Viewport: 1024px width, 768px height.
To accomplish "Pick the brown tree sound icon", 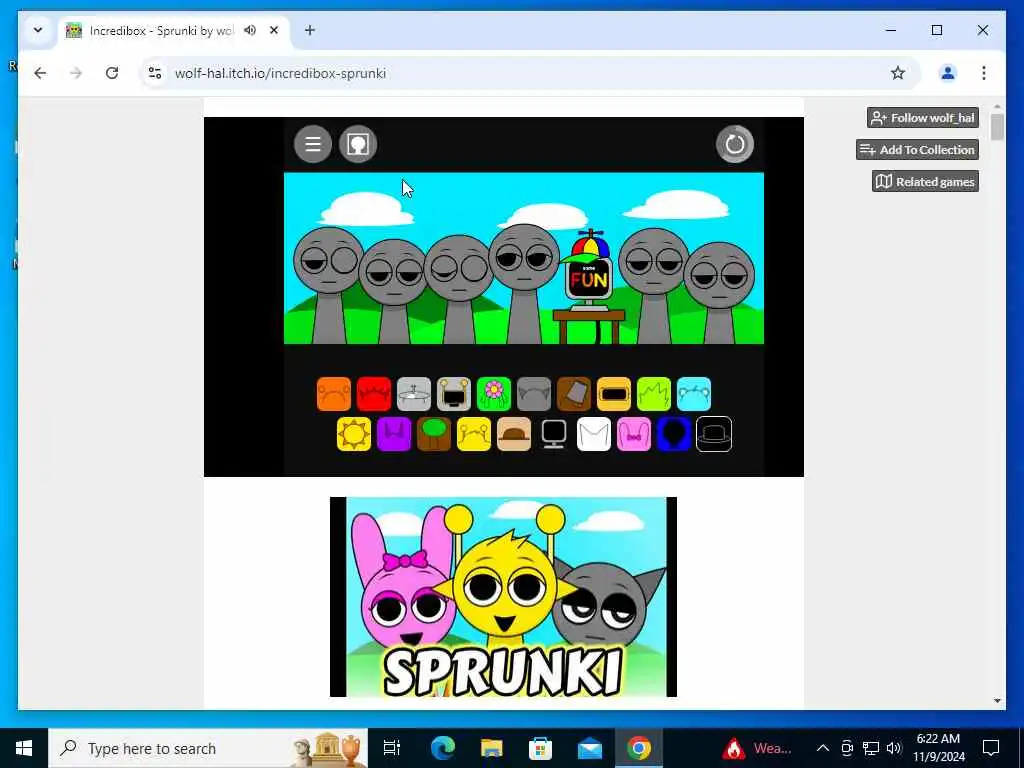I will coord(434,434).
